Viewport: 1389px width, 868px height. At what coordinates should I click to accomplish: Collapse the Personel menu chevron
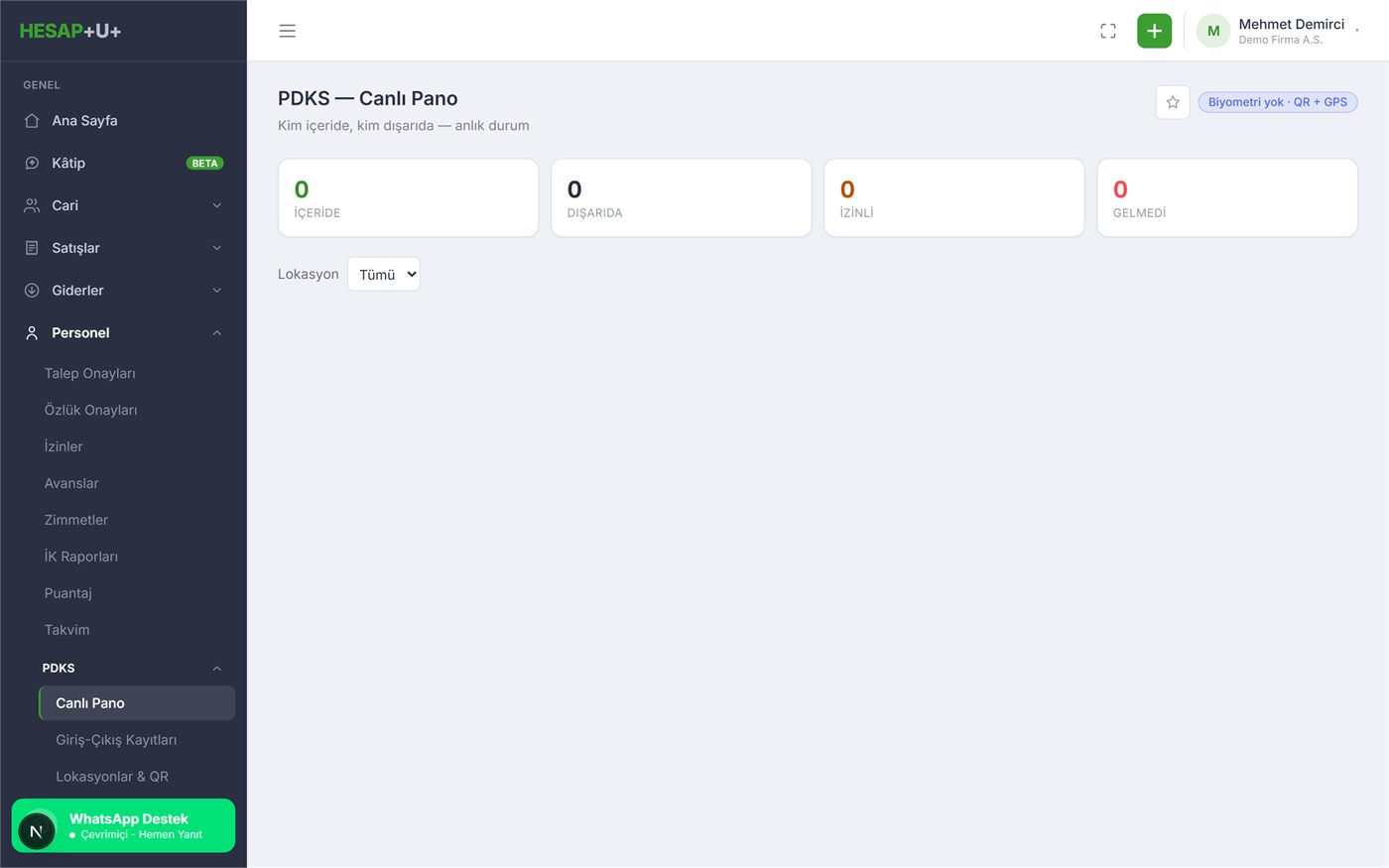(217, 333)
